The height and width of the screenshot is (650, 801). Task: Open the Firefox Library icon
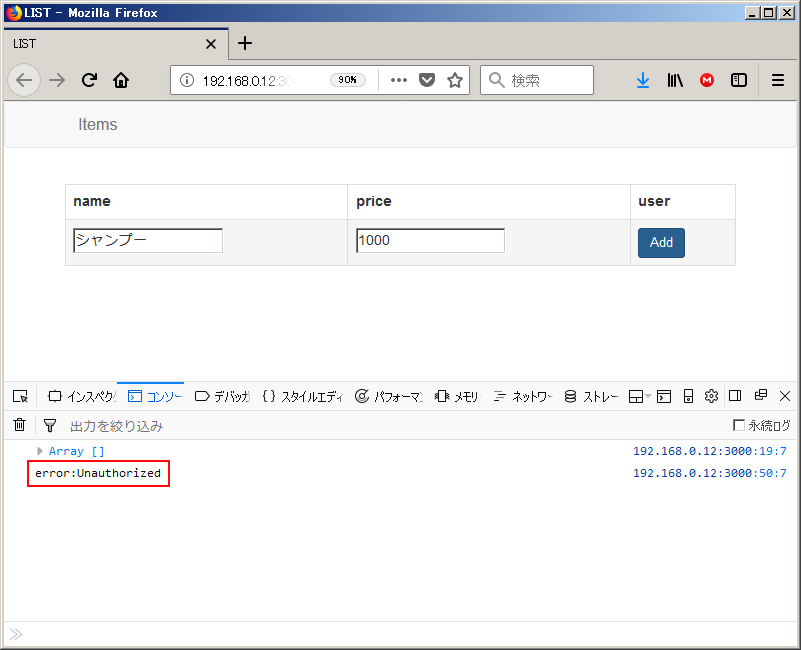pyautogui.click(x=675, y=80)
